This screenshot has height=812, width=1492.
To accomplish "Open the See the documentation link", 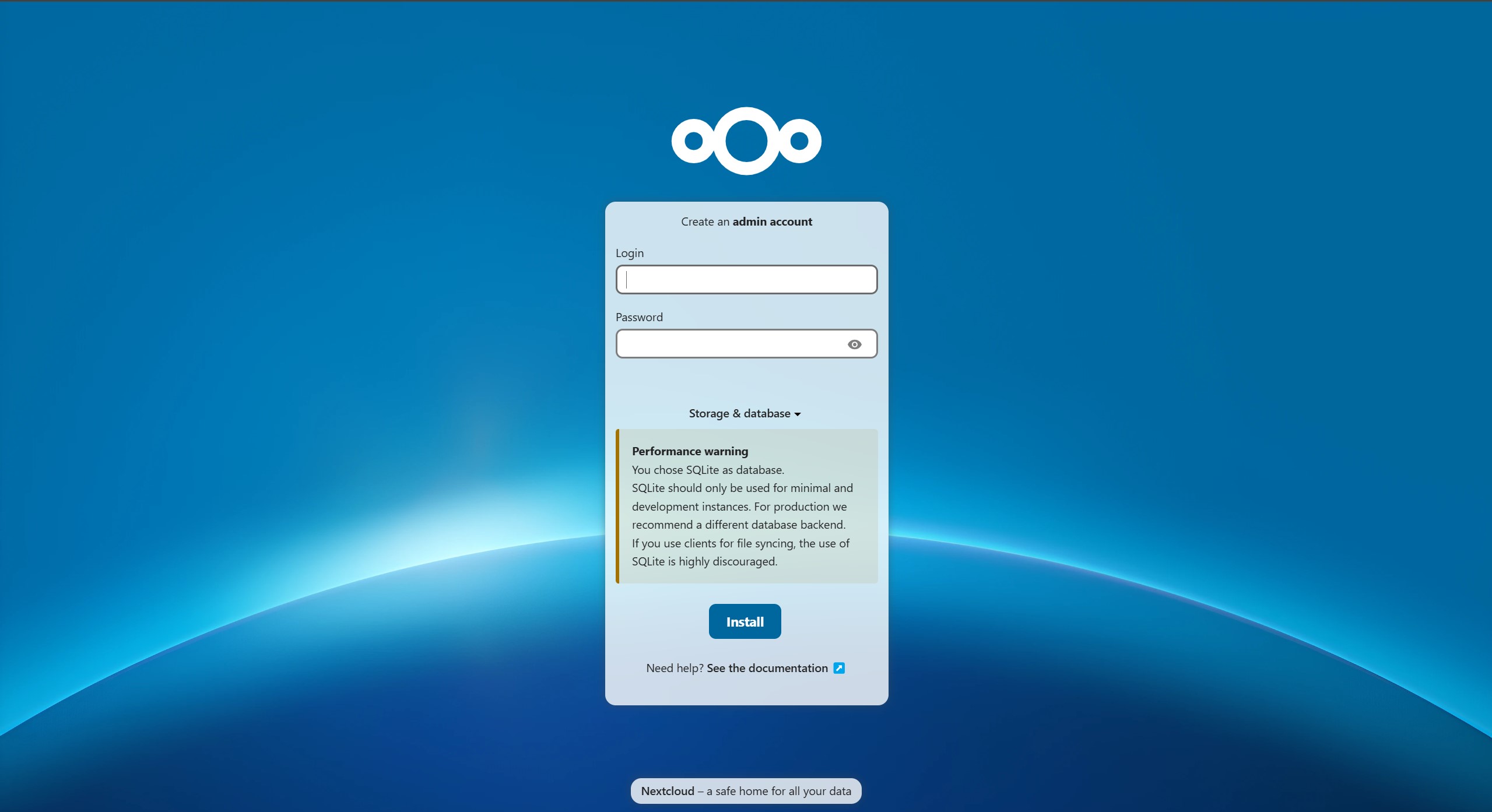I will (767, 668).
